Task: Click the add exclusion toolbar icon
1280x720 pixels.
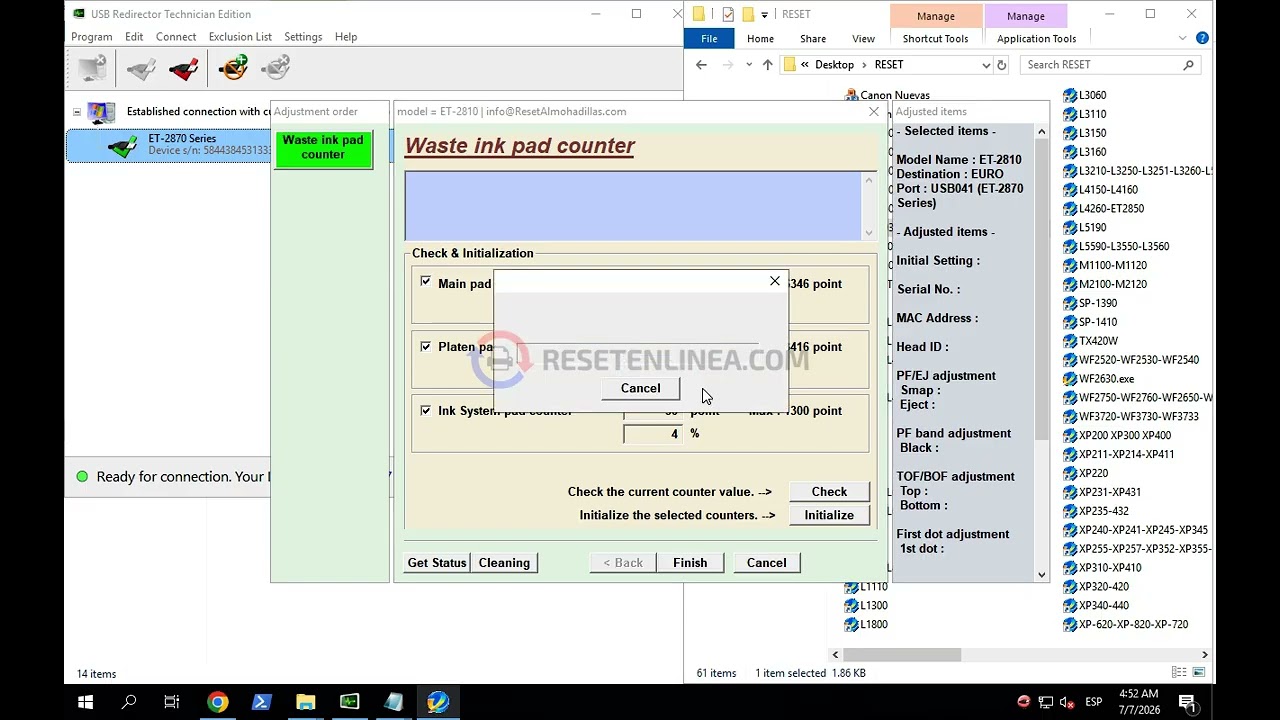Action: coord(233,68)
